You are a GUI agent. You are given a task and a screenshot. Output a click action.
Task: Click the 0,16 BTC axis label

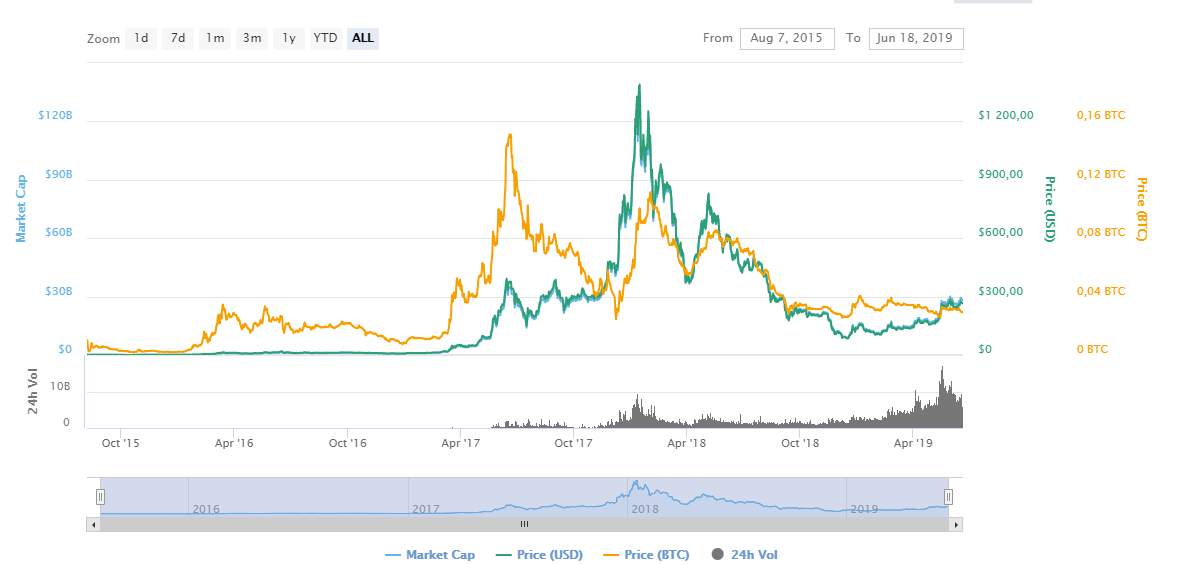point(1101,116)
